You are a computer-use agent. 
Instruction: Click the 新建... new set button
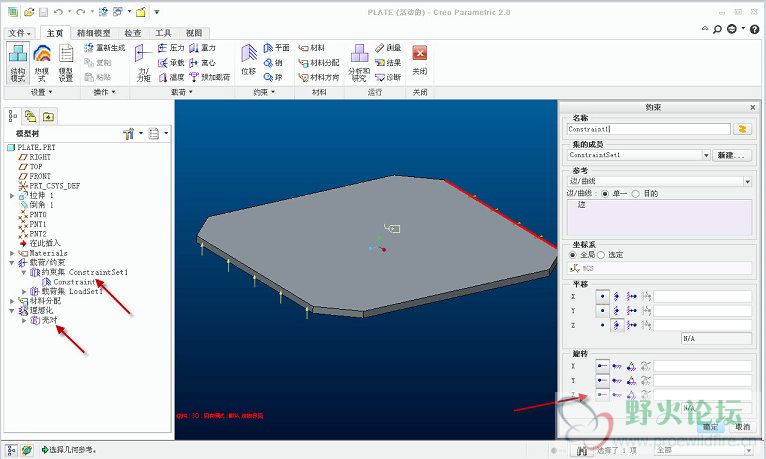[731, 155]
